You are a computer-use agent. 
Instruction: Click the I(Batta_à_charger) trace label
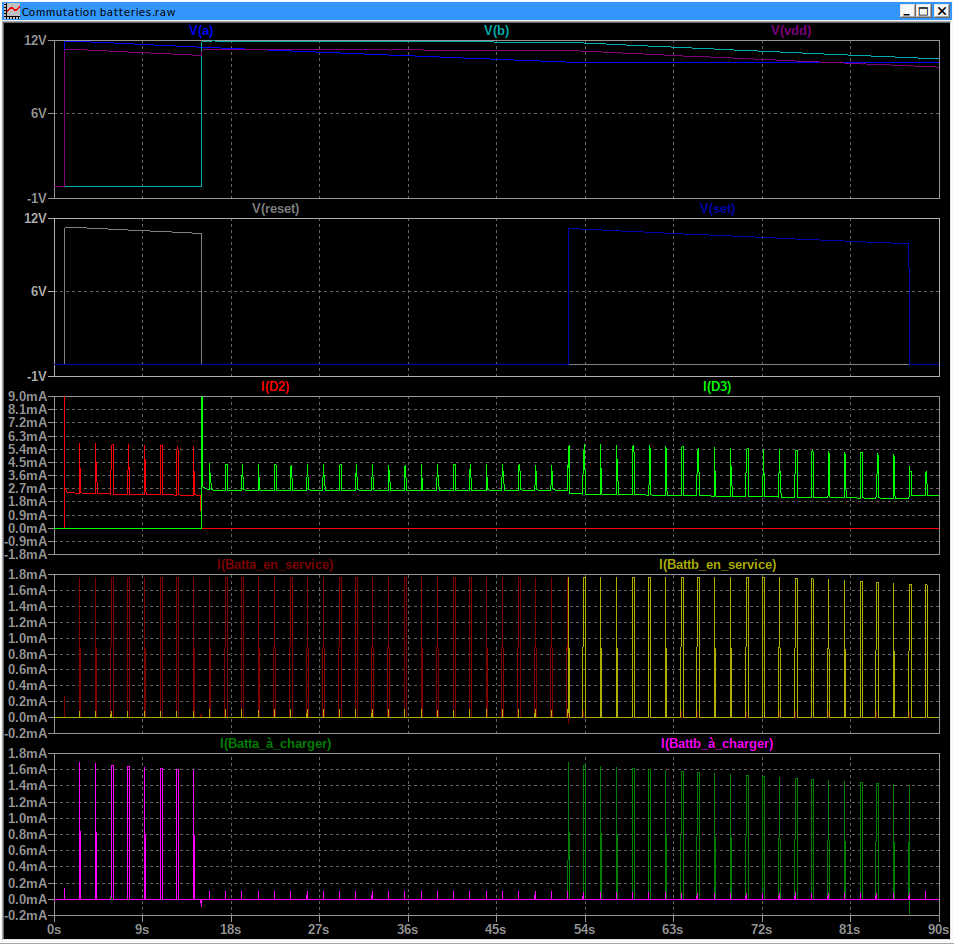[x=276, y=744]
